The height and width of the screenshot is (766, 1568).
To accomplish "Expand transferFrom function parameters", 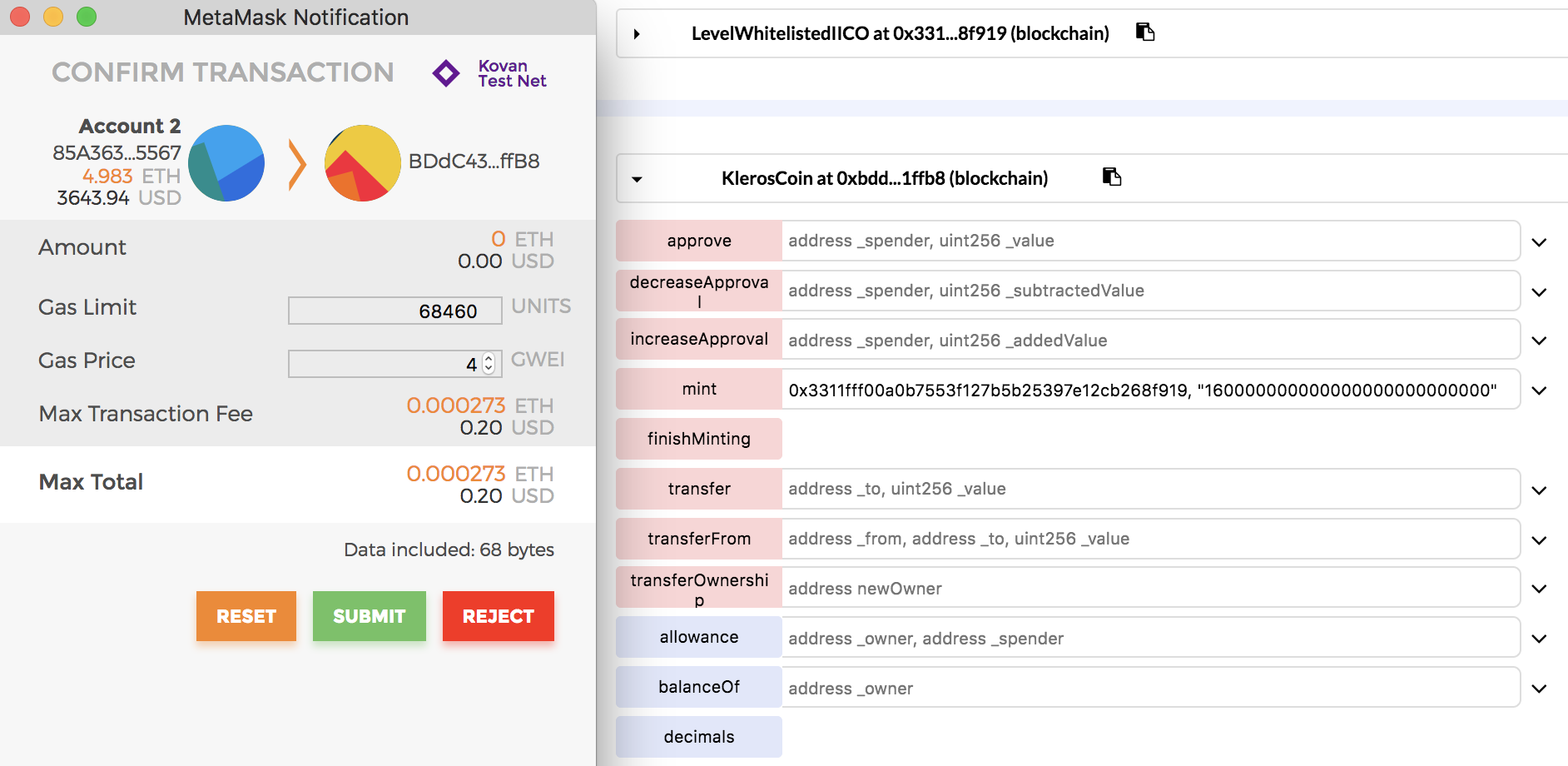I will click(1540, 540).
